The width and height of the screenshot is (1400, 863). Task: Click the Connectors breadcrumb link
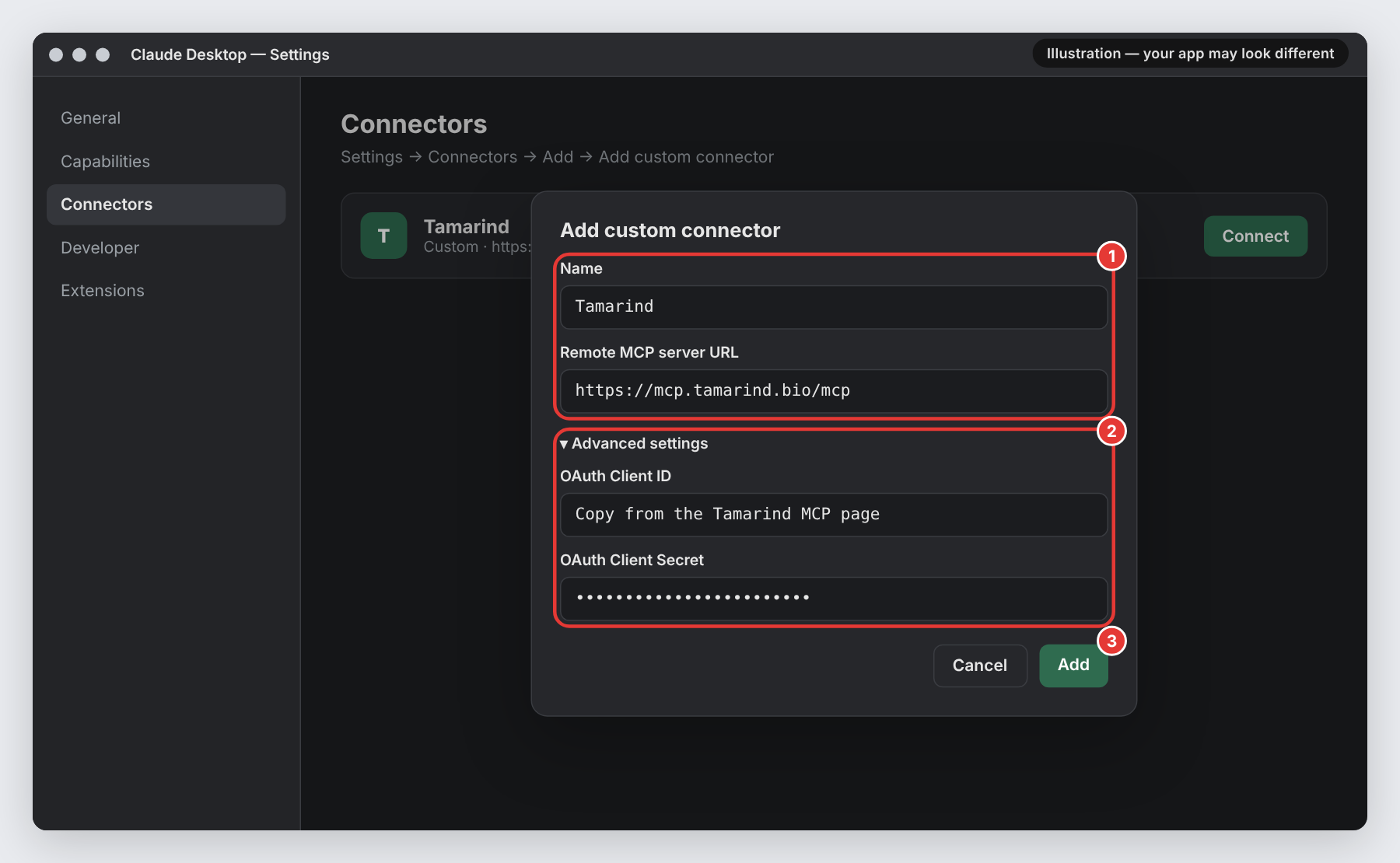[x=472, y=157]
